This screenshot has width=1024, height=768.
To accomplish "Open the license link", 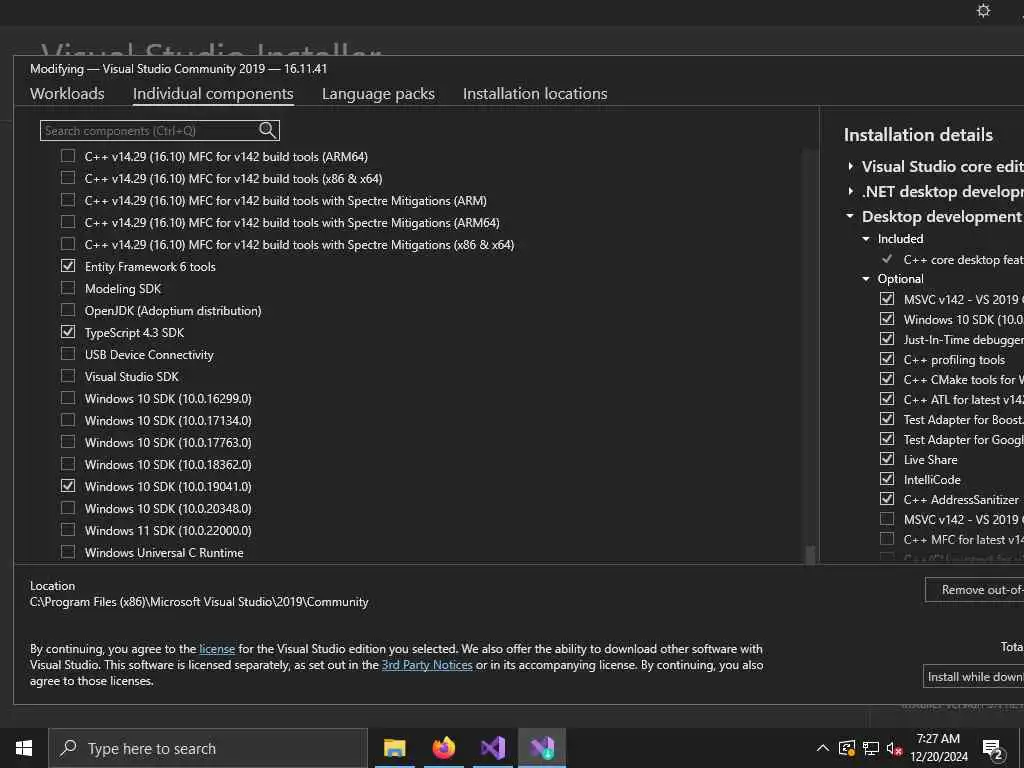I will coord(217,648).
